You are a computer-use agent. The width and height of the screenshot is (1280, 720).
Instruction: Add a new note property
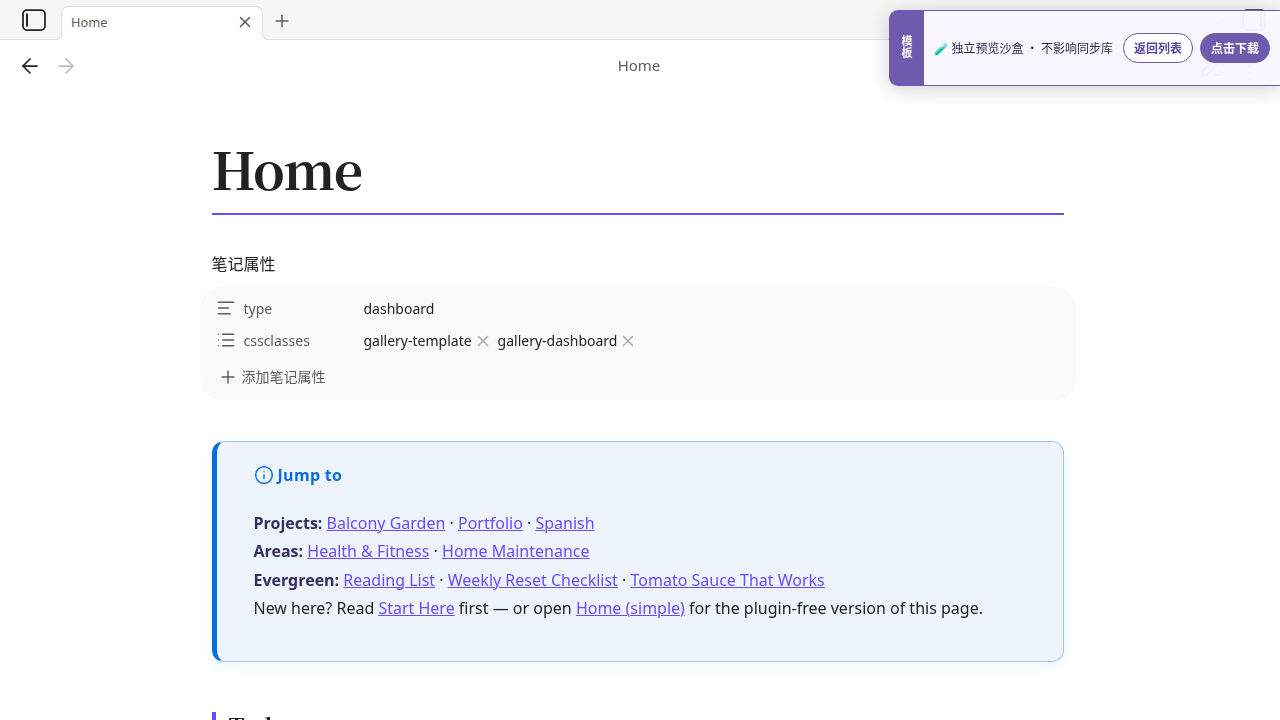[273, 377]
